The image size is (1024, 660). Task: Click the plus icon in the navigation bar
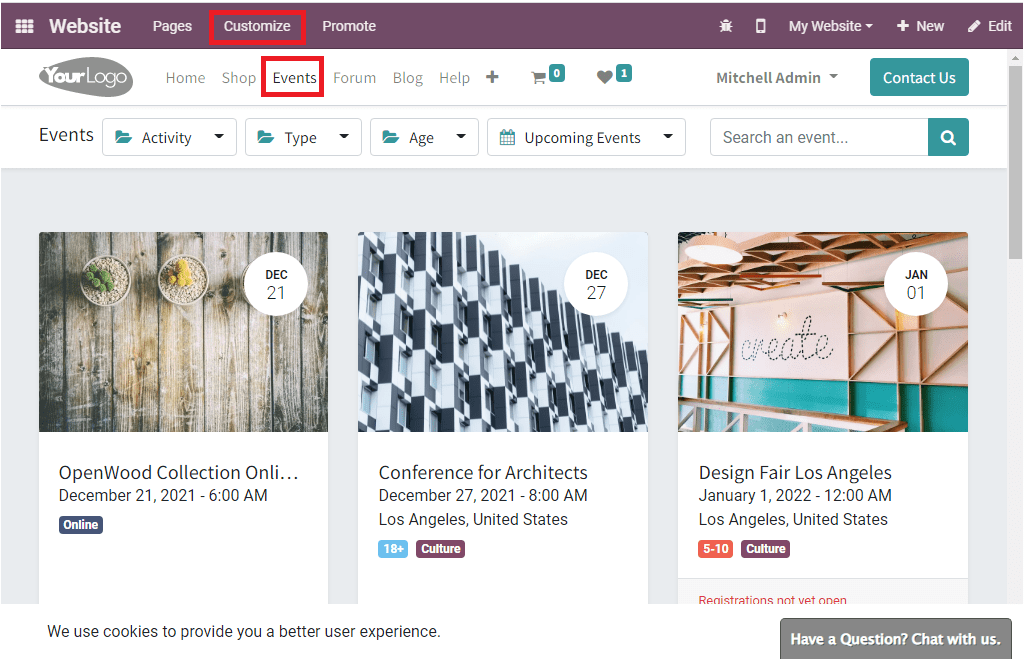coord(492,77)
